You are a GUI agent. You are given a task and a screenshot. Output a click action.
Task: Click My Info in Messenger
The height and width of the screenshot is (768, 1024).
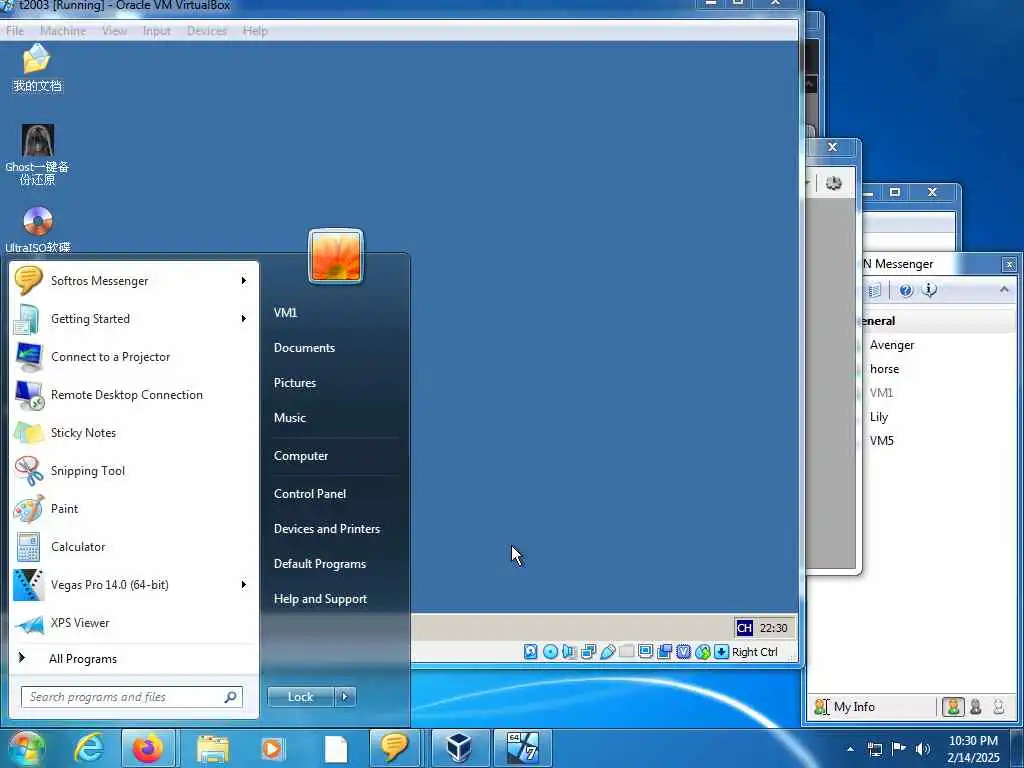click(844, 707)
